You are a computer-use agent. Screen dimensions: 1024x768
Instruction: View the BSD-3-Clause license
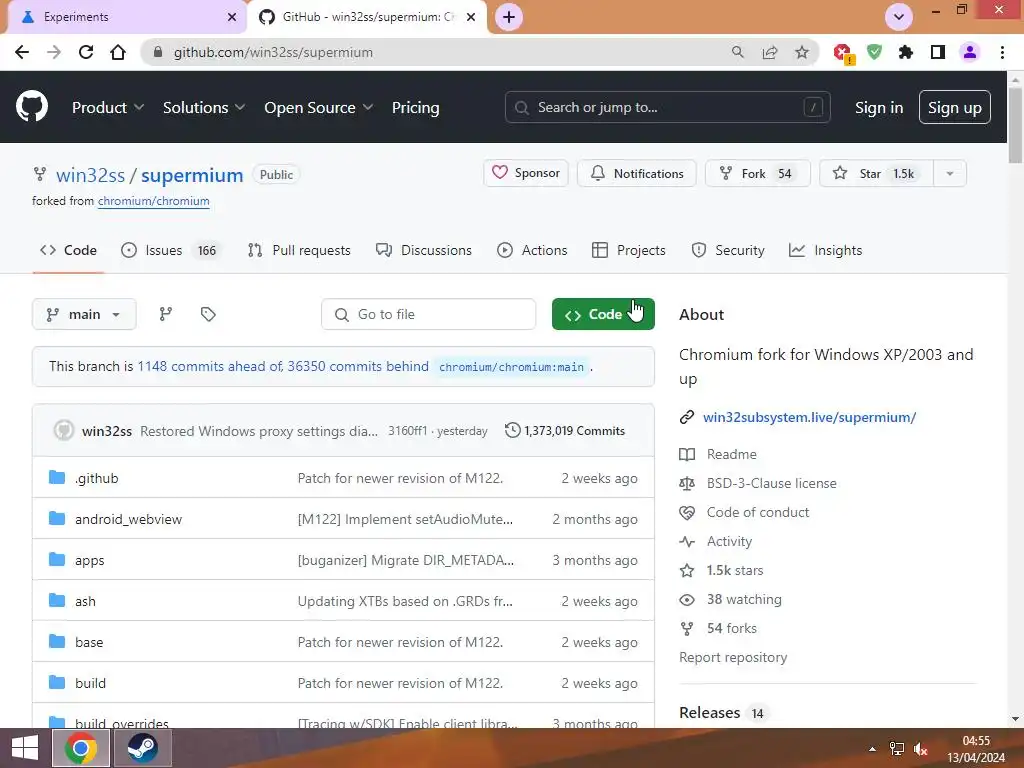click(x=771, y=483)
